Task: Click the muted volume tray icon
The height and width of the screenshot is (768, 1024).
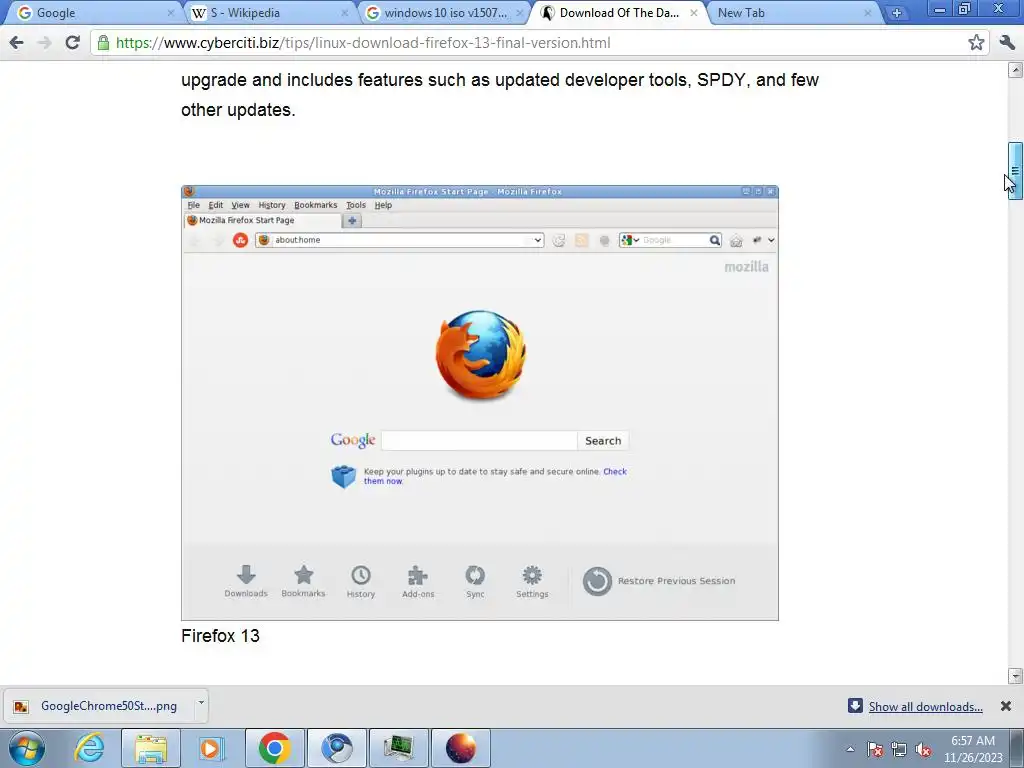Action: (923, 749)
